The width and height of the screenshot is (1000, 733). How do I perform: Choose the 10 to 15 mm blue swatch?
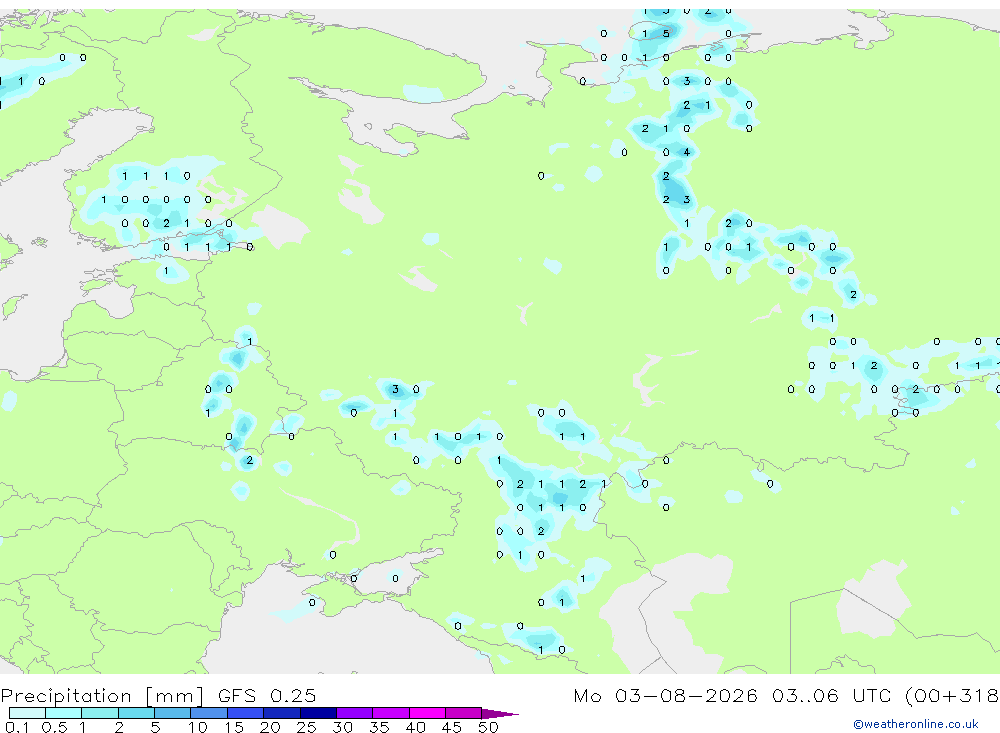209,713
